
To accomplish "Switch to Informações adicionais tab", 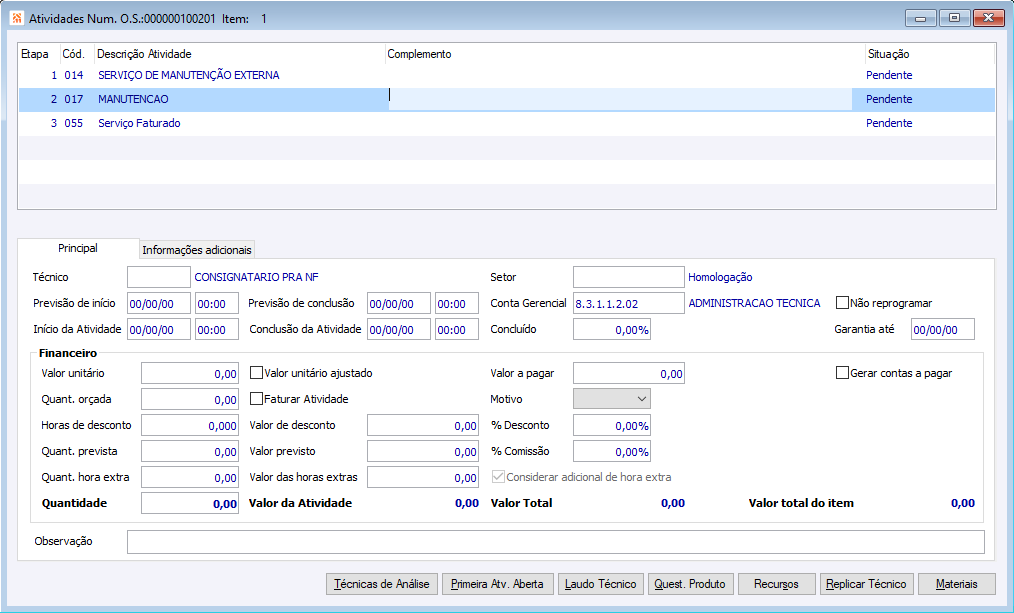I will click(x=197, y=249).
